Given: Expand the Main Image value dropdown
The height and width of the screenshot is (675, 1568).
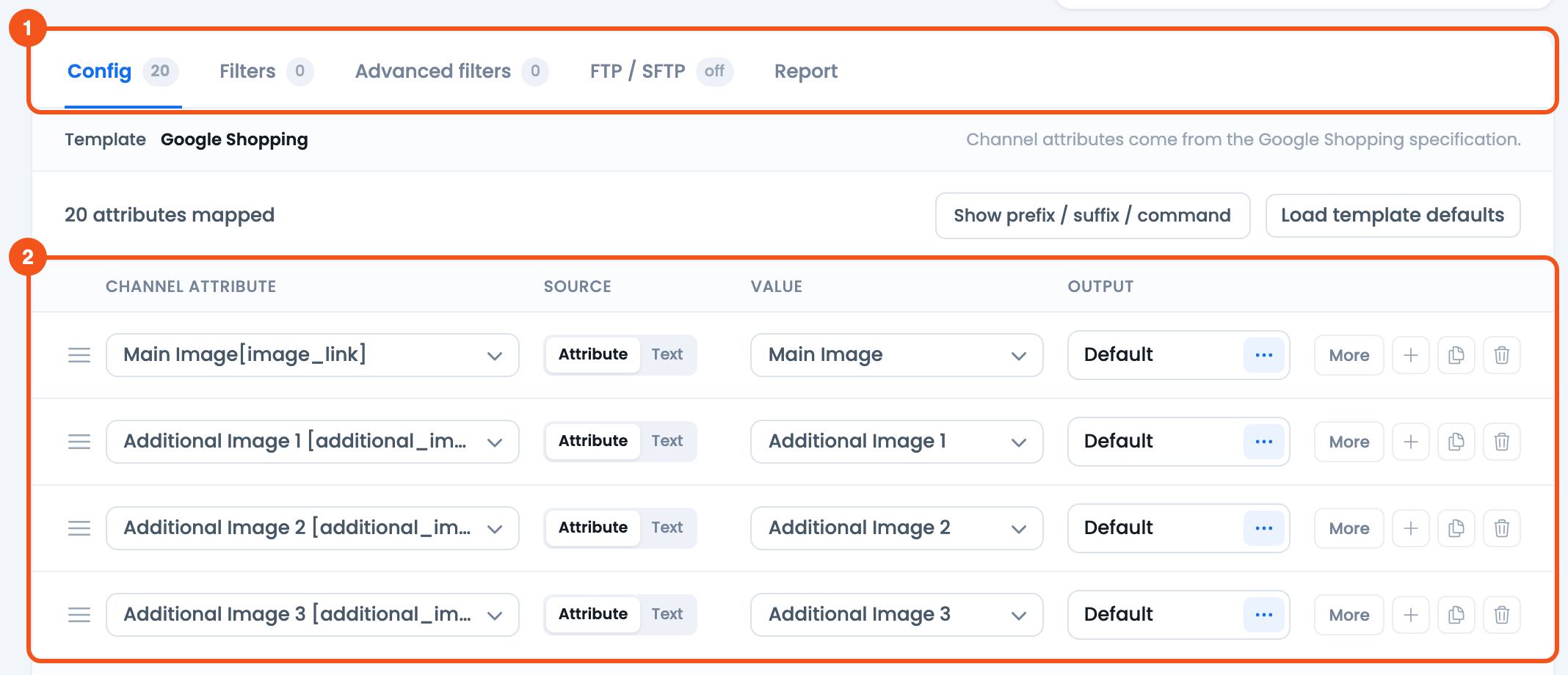Looking at the screenshot, I should point(897,355).
